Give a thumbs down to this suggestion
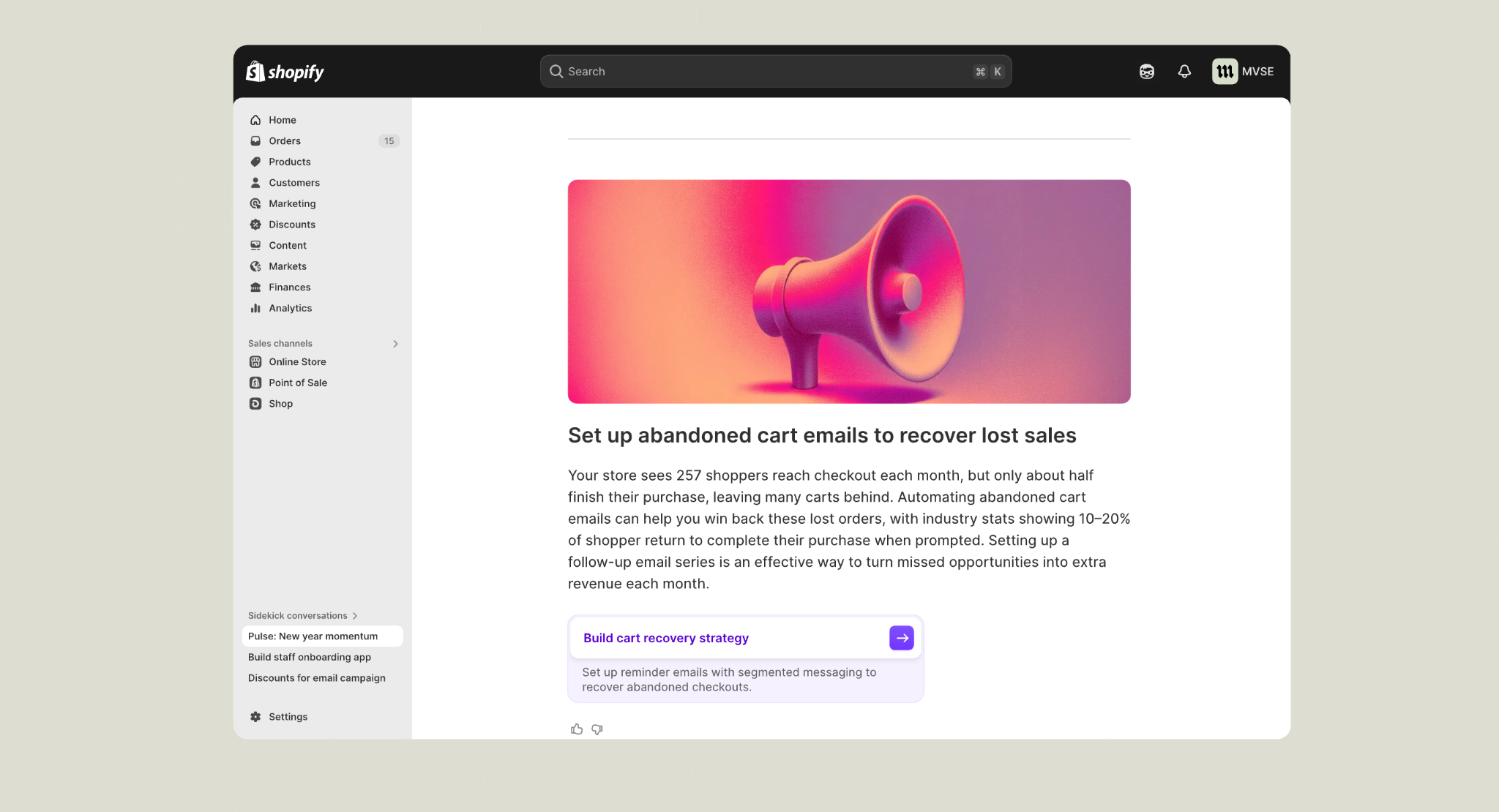The width and height of the screenshot is (1499, 812). pos(597,729)
